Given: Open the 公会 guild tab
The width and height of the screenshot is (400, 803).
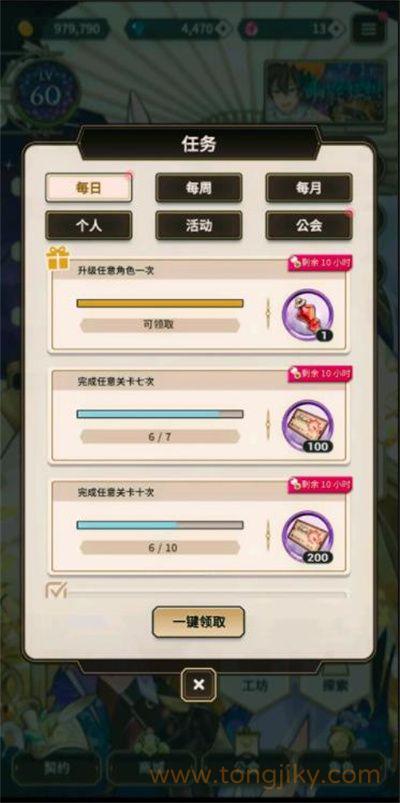Looking at the screenshot, I should (309, 225).
